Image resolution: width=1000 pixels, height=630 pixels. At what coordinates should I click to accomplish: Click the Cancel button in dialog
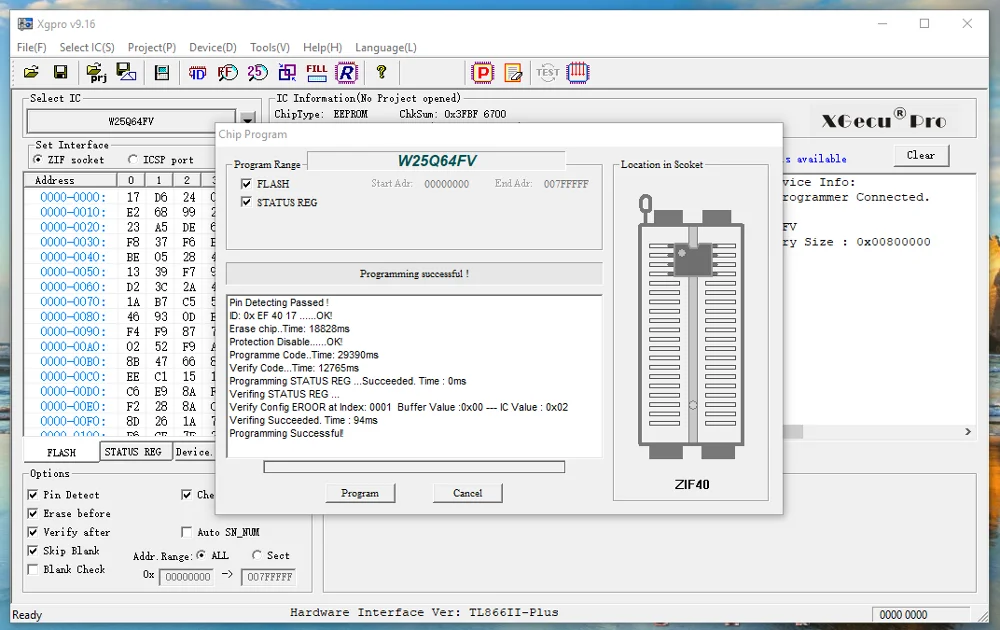[x=467, y=493]
